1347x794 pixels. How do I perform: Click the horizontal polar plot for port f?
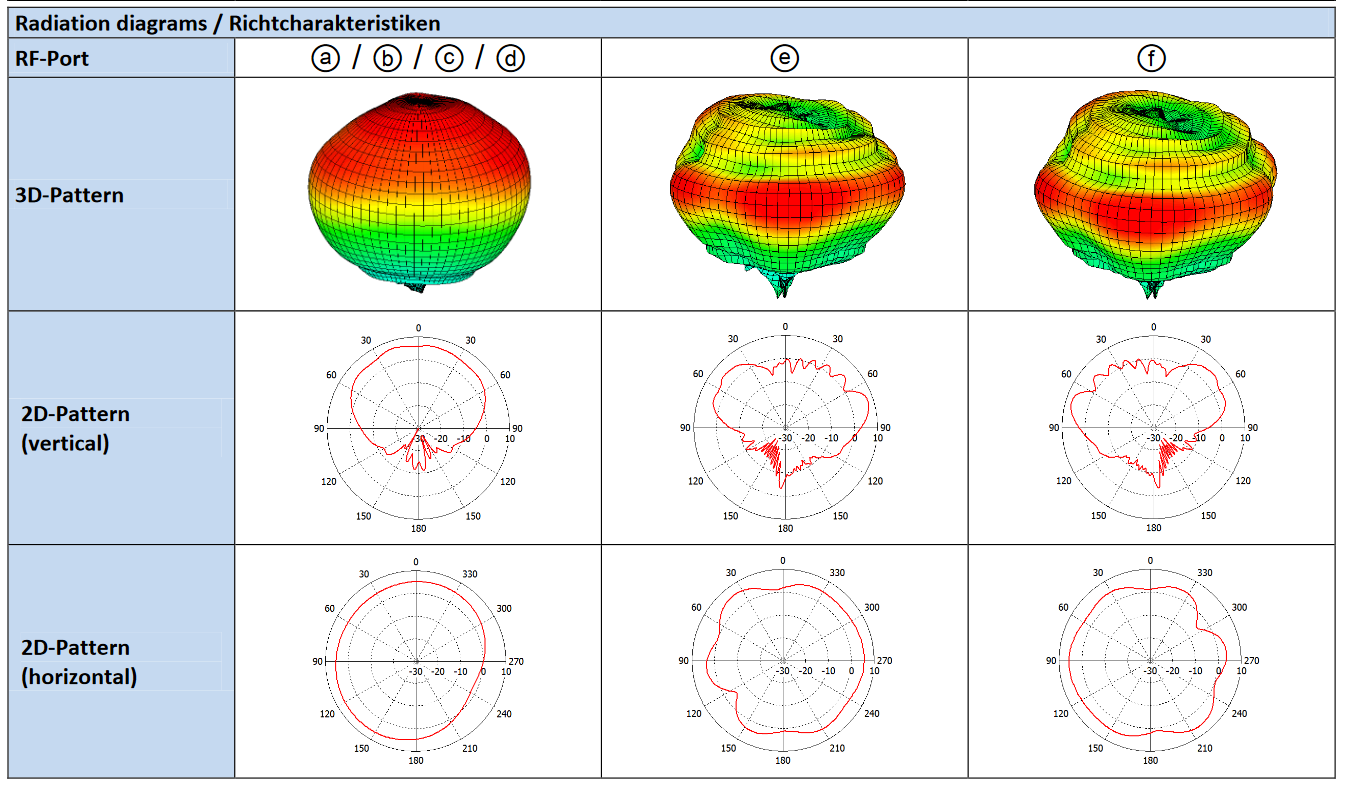click(x=1151, y=662)
